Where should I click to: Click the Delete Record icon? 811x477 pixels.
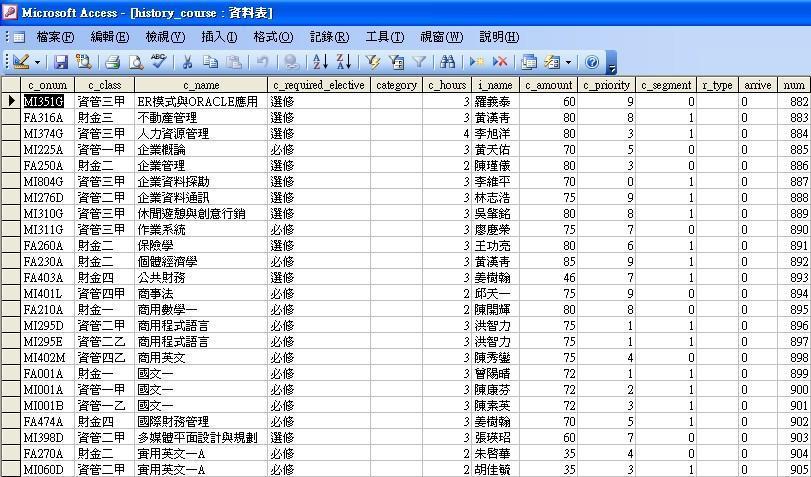pos(500,62)
